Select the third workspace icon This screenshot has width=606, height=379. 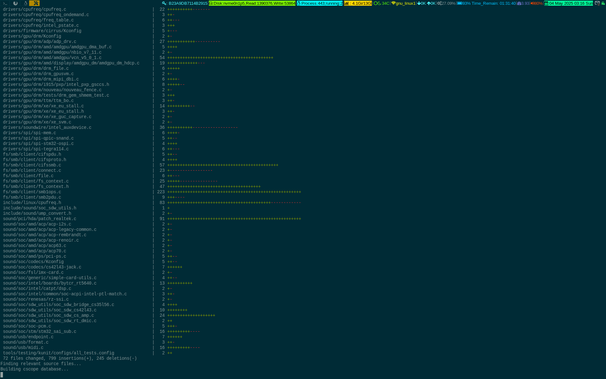[x=26, y=3]
